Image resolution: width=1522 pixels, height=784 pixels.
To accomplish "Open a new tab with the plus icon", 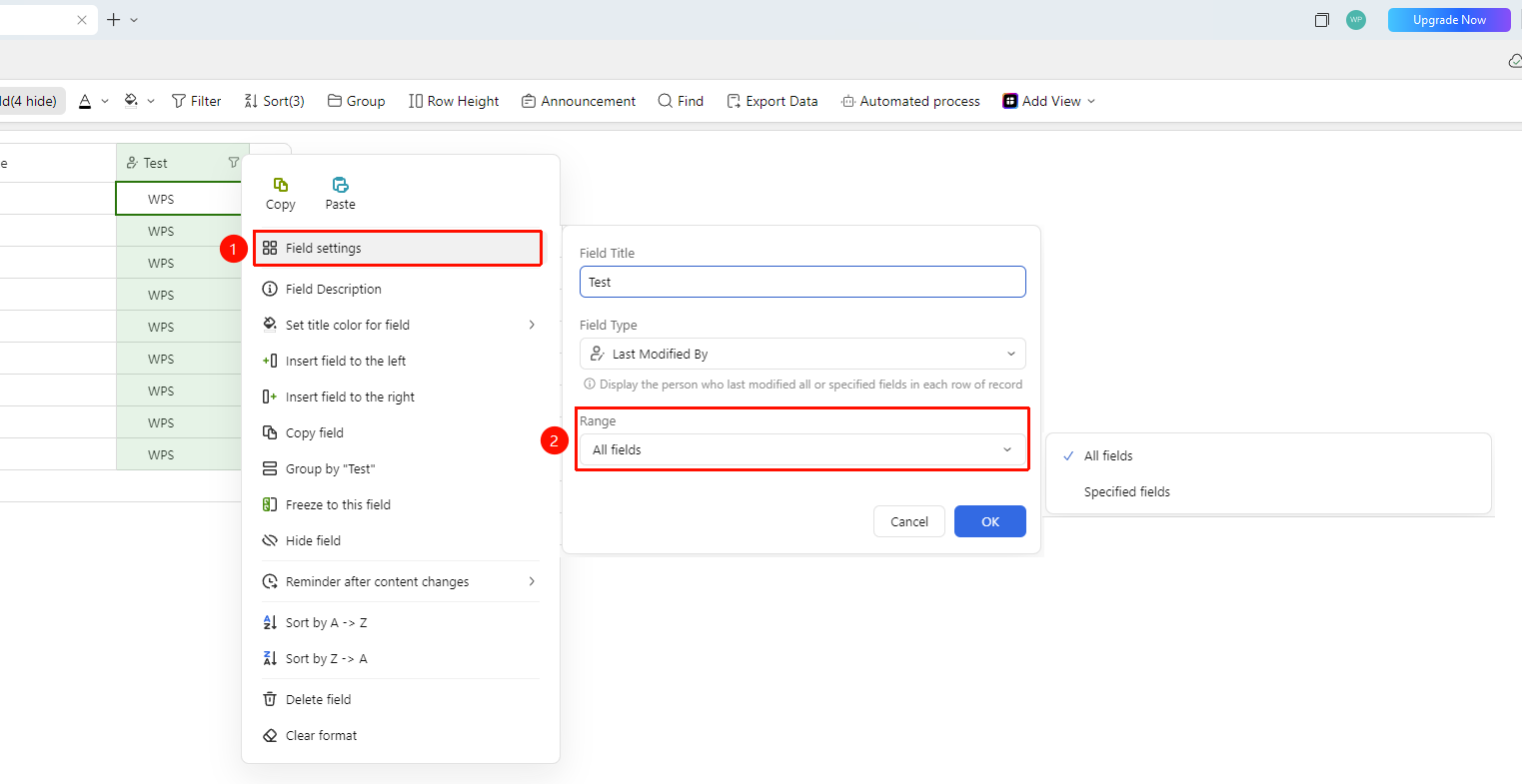I will 113,20.
